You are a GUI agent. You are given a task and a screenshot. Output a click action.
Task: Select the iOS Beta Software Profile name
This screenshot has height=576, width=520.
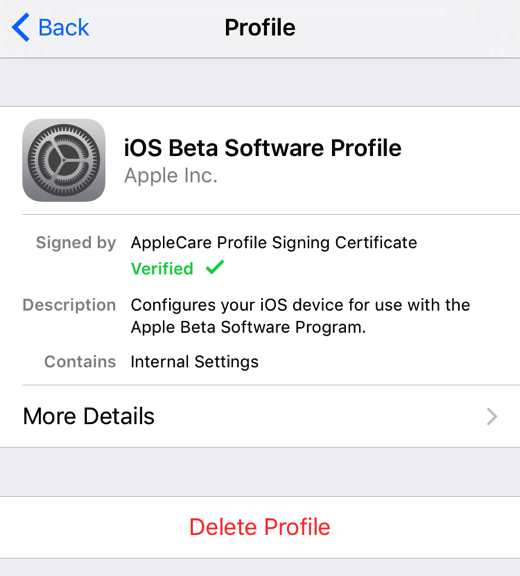[263, 148]
